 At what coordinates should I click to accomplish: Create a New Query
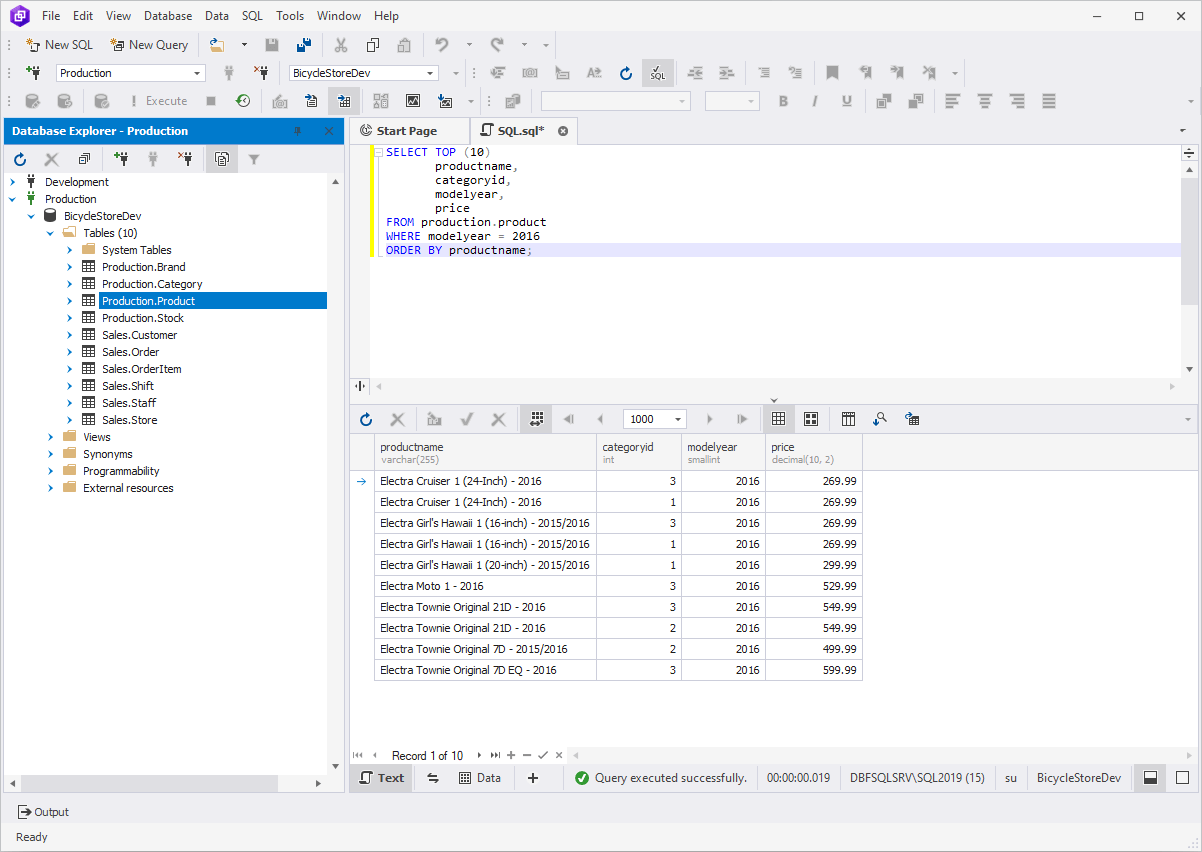coord(149,44)
